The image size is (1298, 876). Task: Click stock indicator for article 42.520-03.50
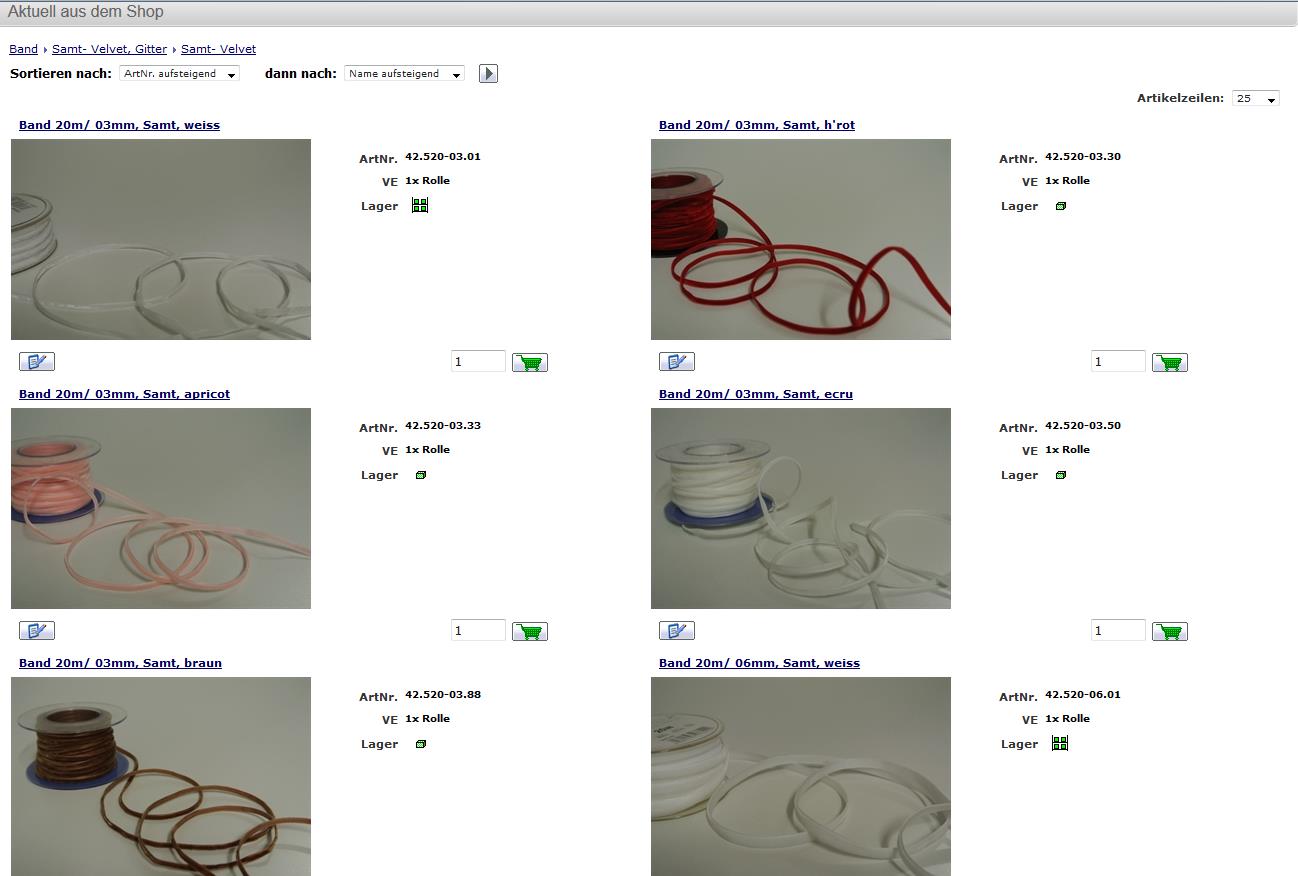pos(1061,475)
